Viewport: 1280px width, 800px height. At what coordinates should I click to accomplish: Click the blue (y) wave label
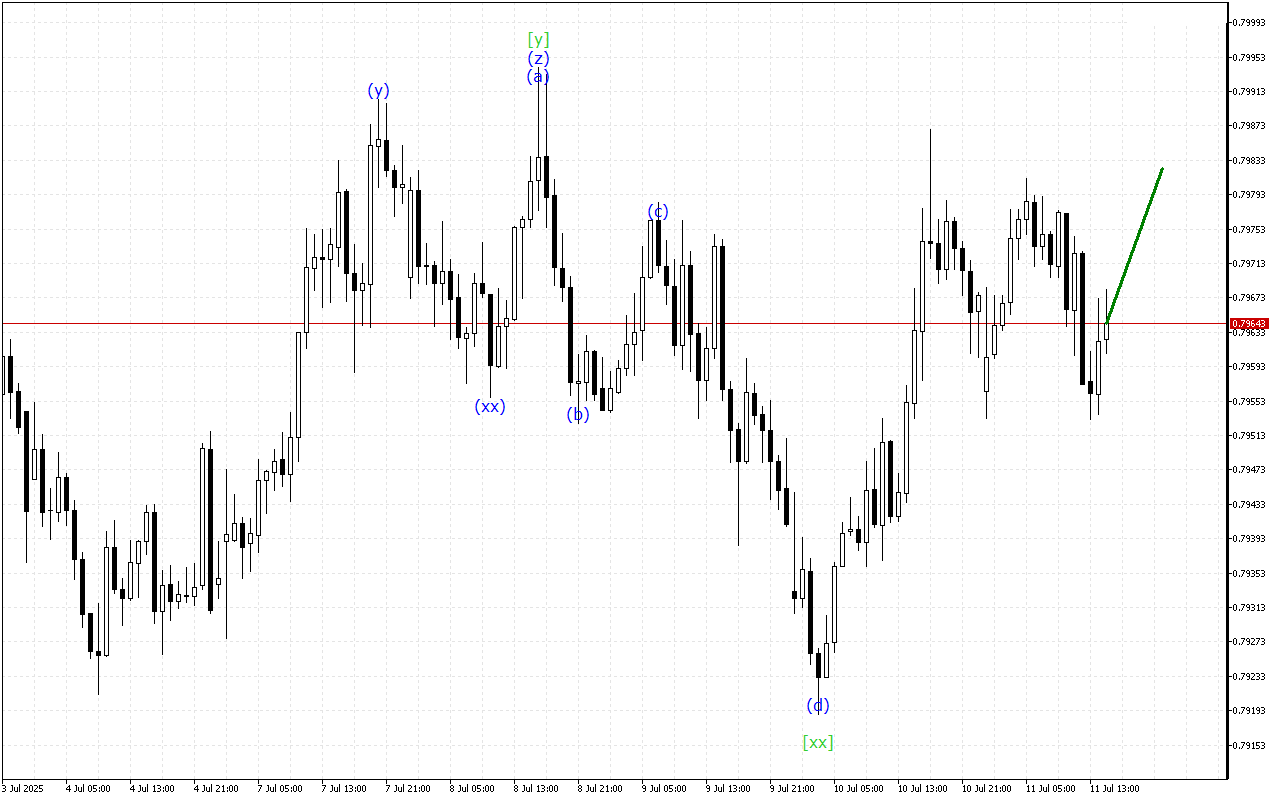tap(377, 91)
